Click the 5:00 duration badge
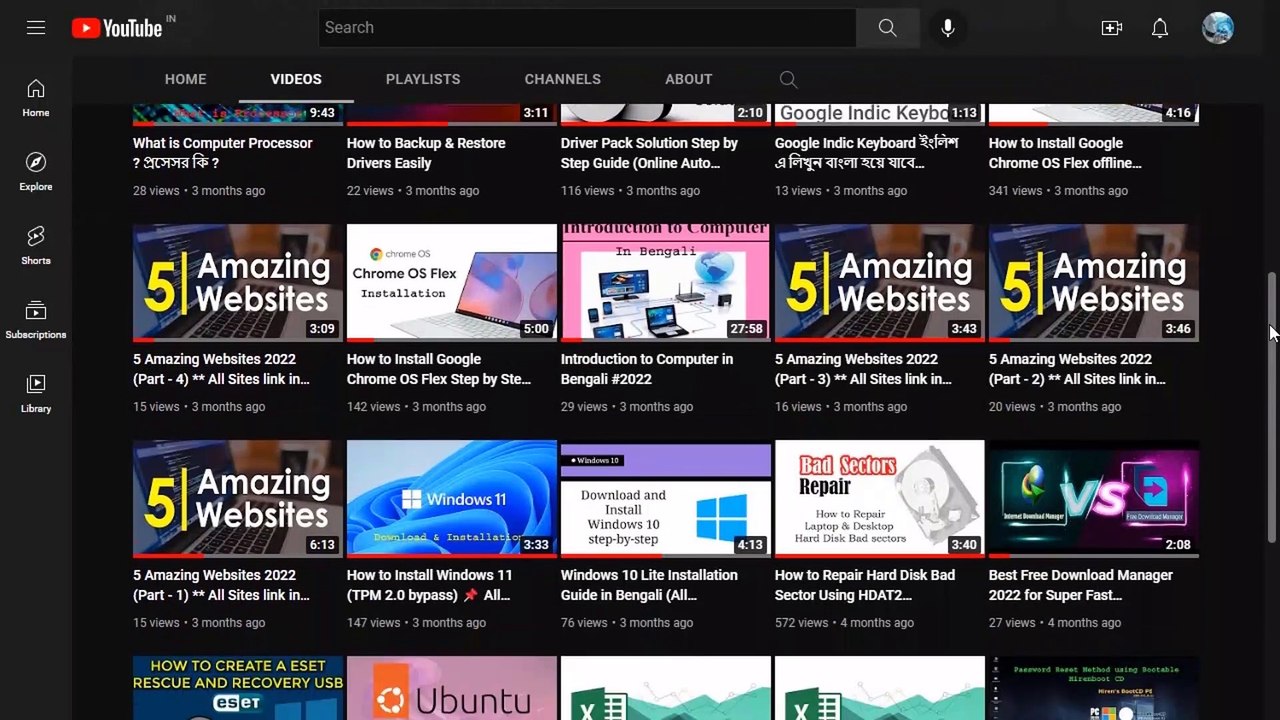The image size is (1280, 720). click(536, 329)
